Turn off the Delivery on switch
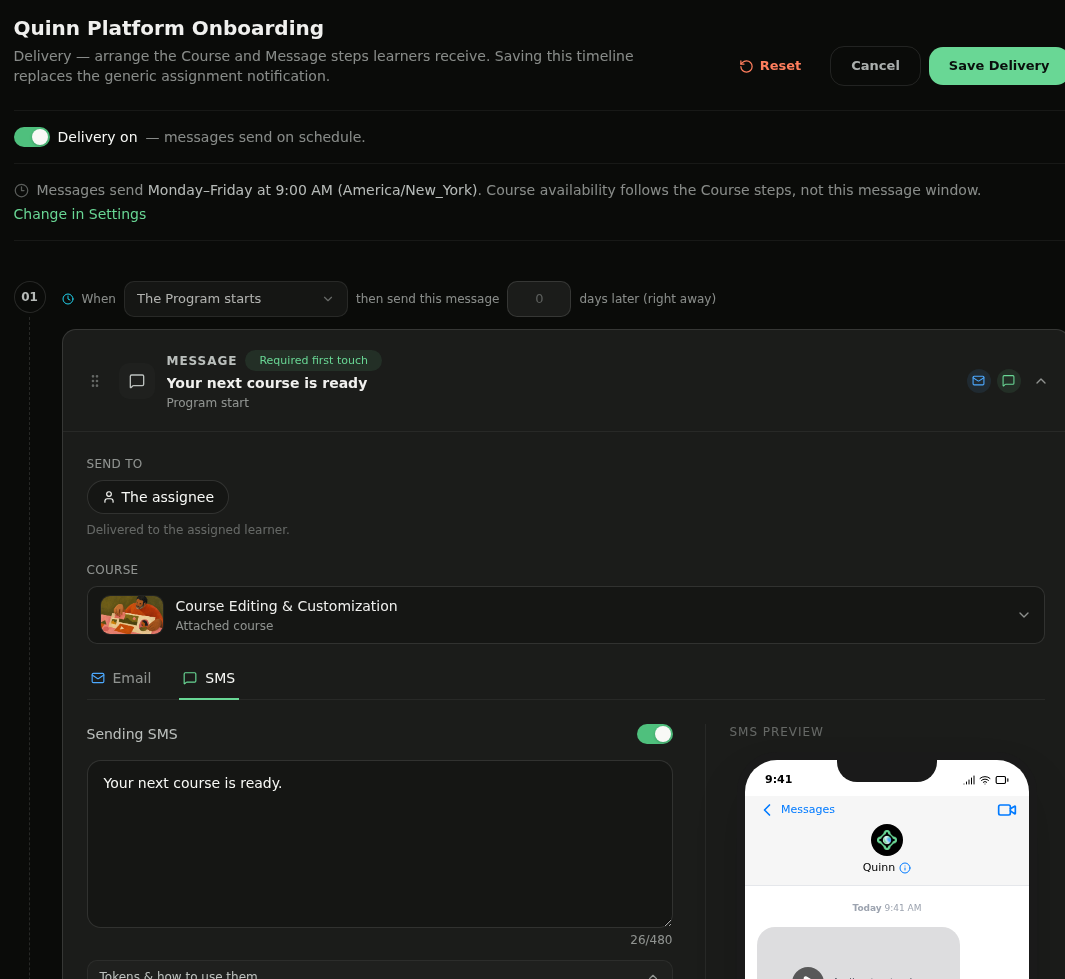 (32, 137)
